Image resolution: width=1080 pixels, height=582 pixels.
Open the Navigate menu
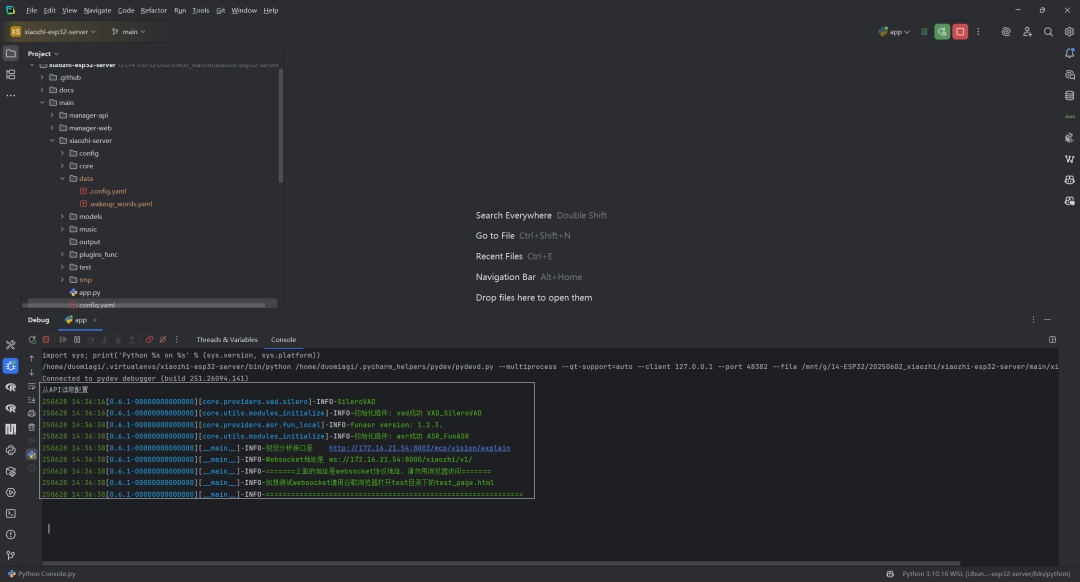(x=97, y=10)
